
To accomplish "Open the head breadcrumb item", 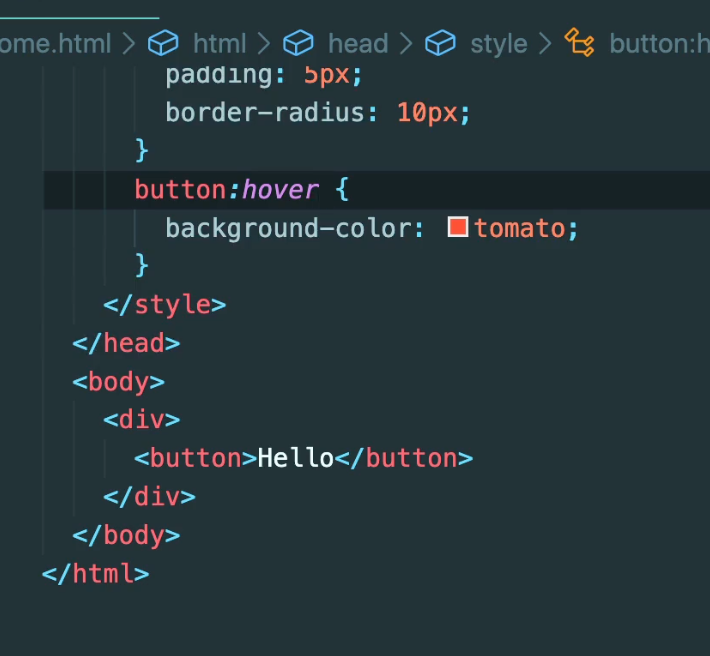I will (x=358, y=44).
